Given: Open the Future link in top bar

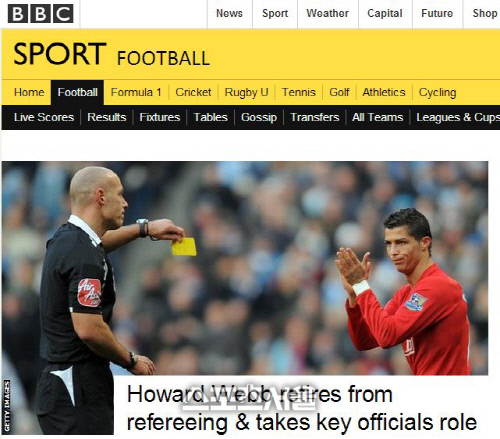Looking at the screenshot, I should coord(437,13).
